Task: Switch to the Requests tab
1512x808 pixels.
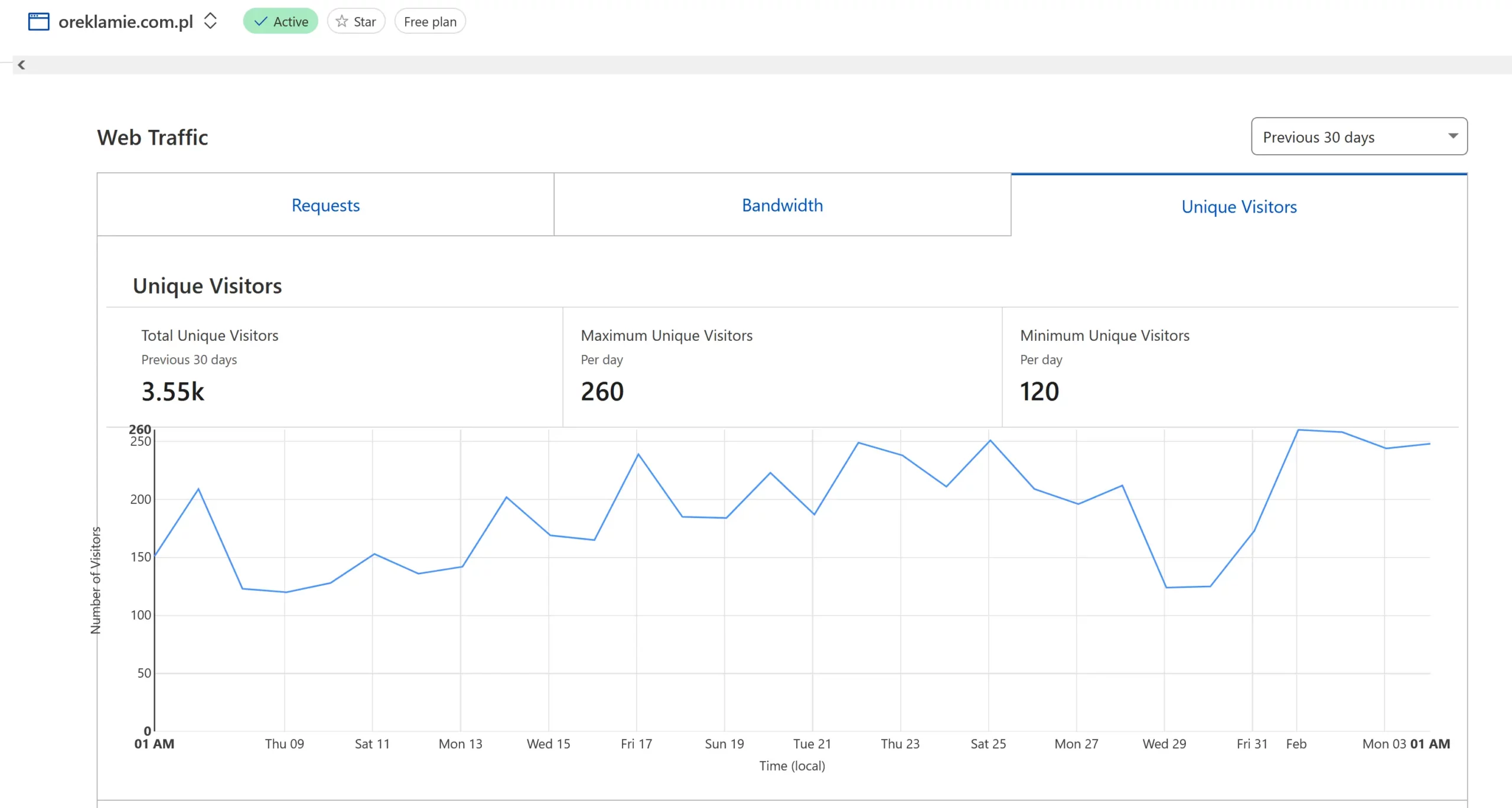Action: (325, 205)
